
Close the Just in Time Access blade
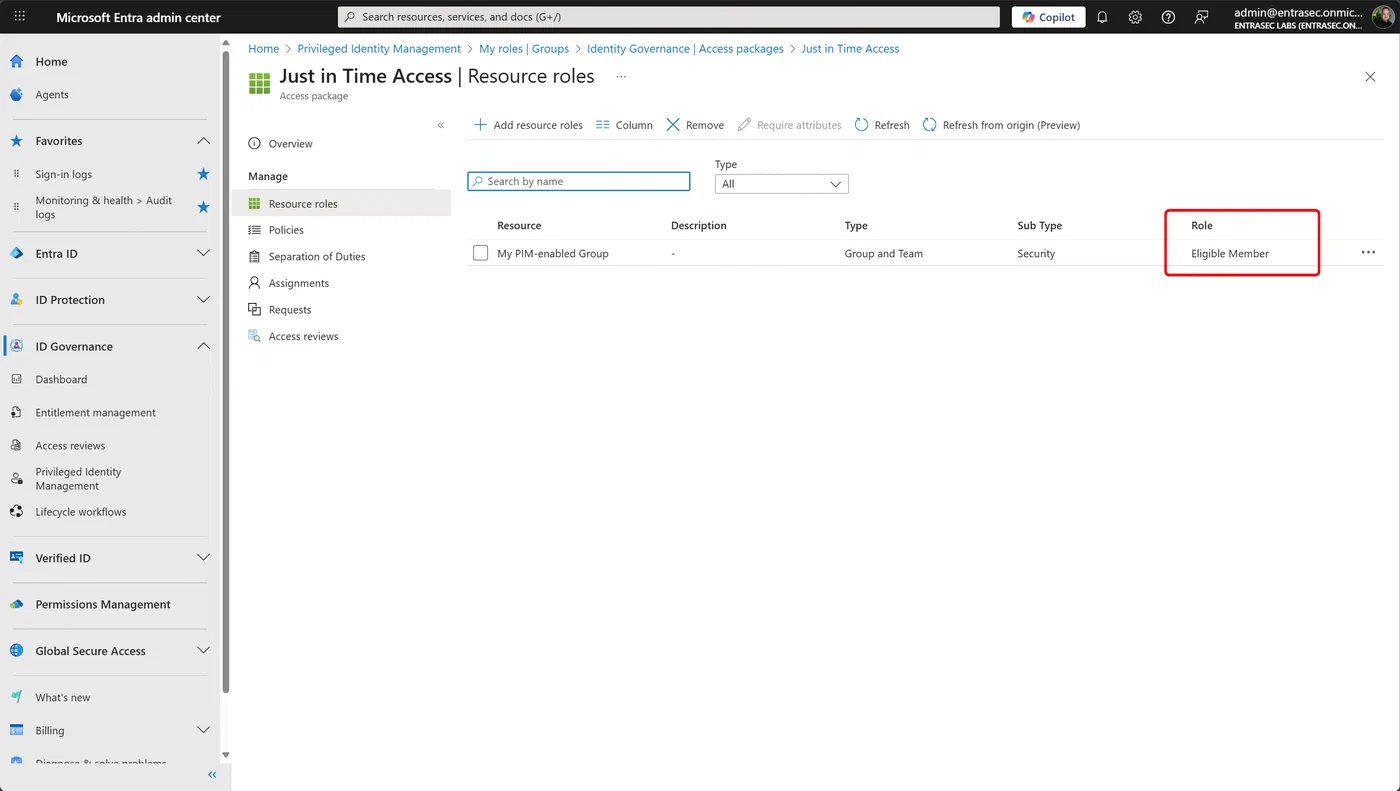click(1370, 77)
